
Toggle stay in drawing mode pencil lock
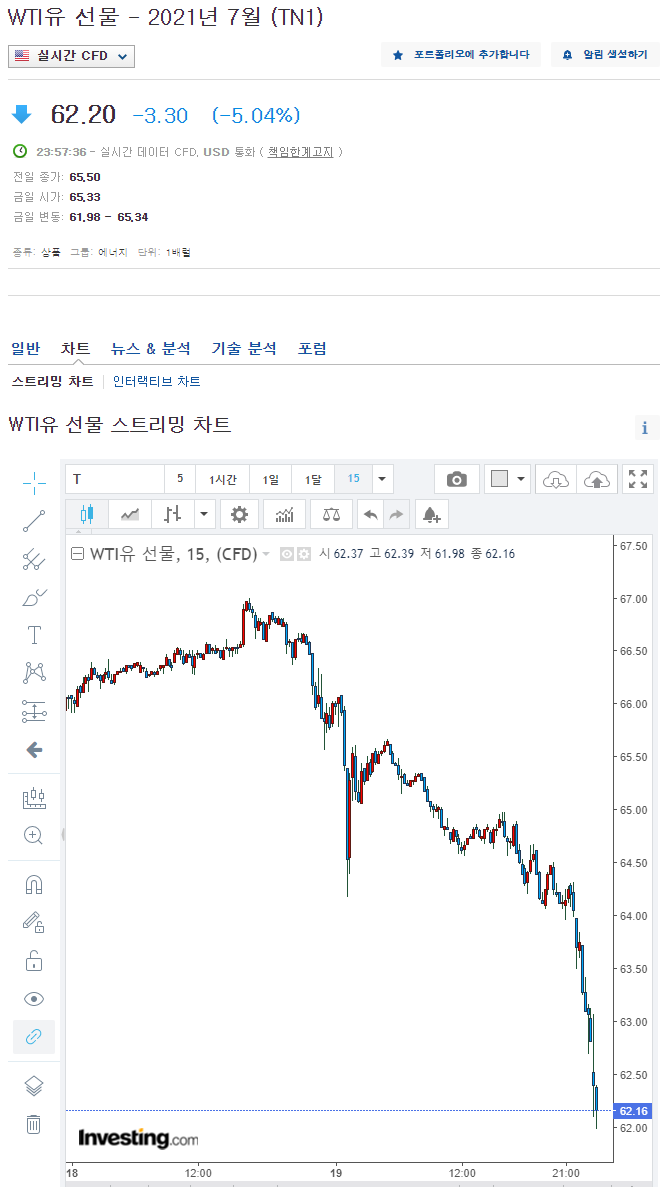point(33,923)
